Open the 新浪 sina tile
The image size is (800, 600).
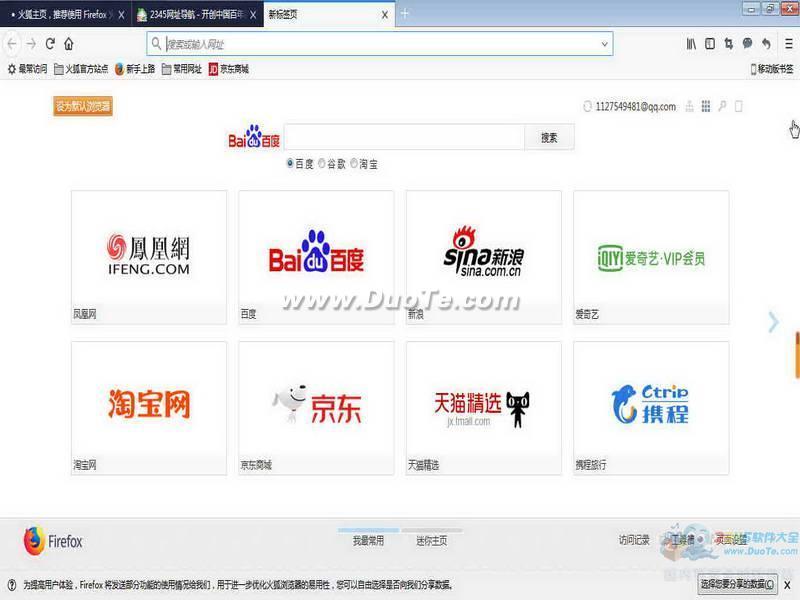pos(483,257)
